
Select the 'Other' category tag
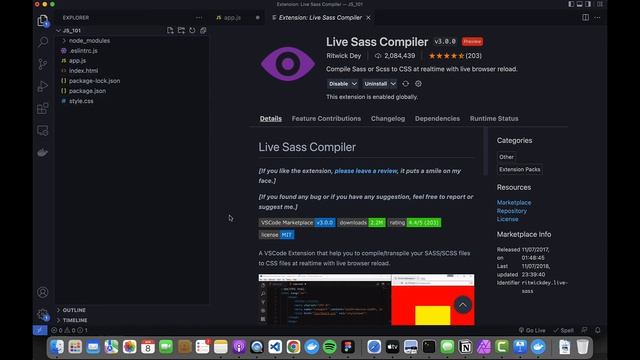pos(506,157)
